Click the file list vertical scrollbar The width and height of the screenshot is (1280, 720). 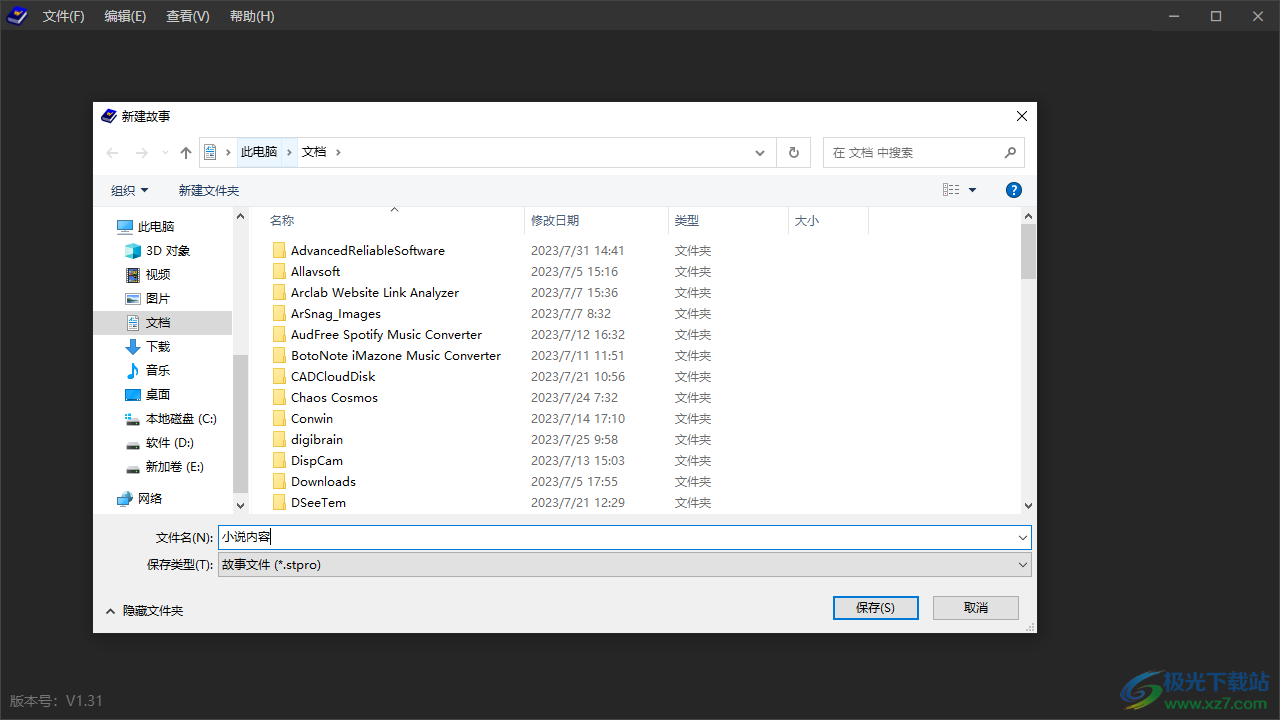1028,360
